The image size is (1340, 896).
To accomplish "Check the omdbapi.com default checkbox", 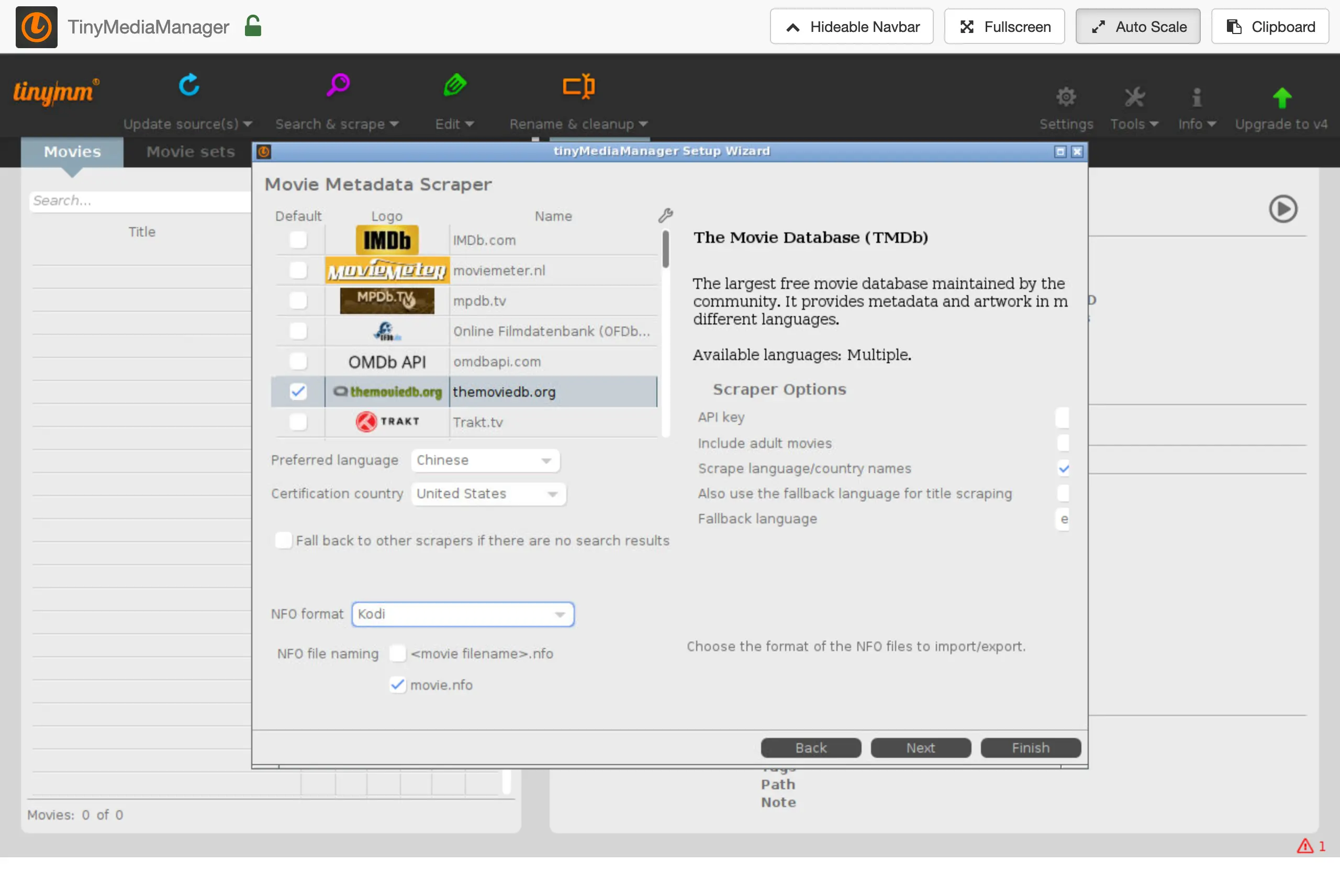I will (298, 361).
